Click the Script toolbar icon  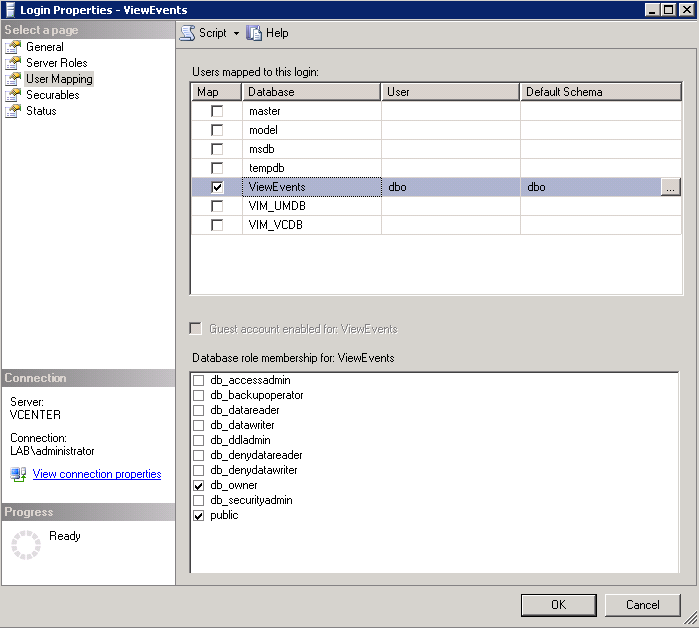tap(188, 33)
